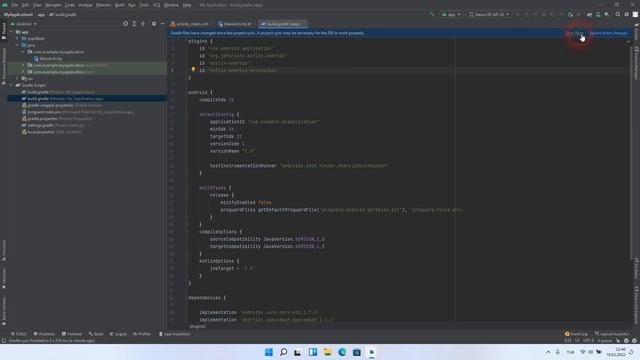Image resolution: width=640 pixels, height=360 pixels.
Task: Open the Analyze menu
Action: (x=85, y=5)
